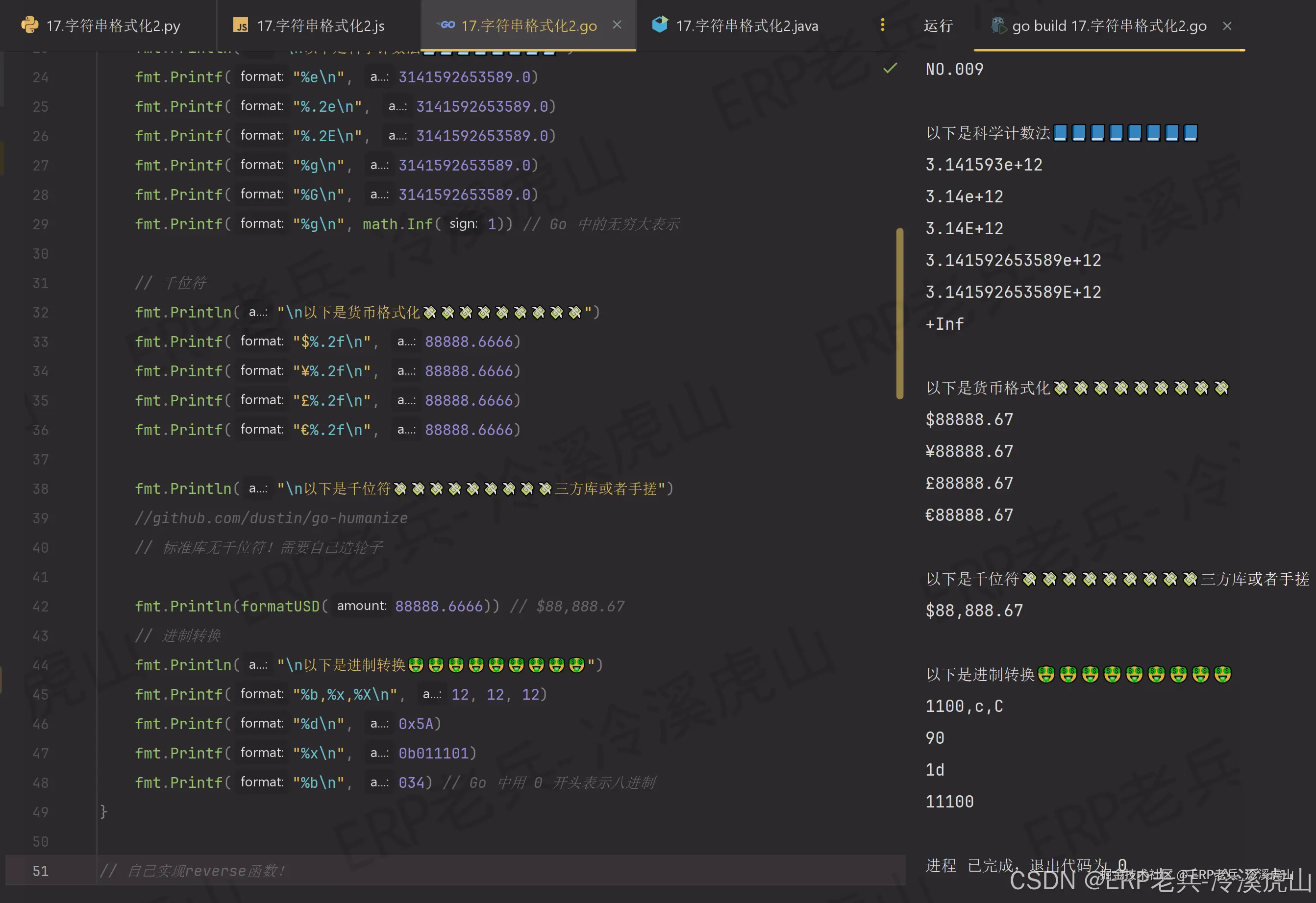The image size is (1316, 903).
Task: Toggle breakpoint at line number 45
Action: 40,695
